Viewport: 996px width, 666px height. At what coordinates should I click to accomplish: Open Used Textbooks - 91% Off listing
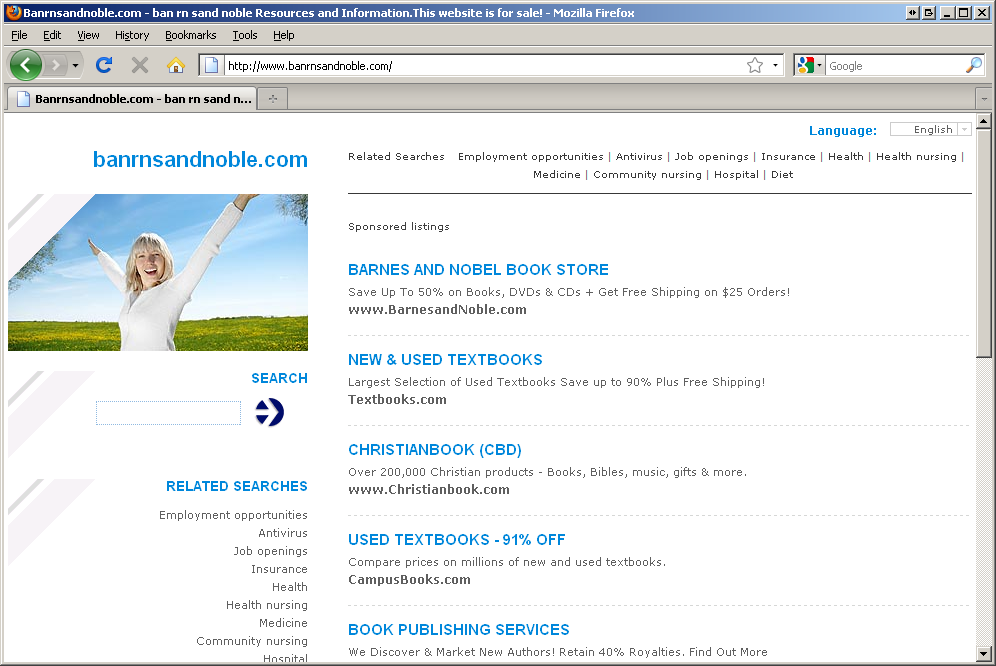[x=457, y=540]
